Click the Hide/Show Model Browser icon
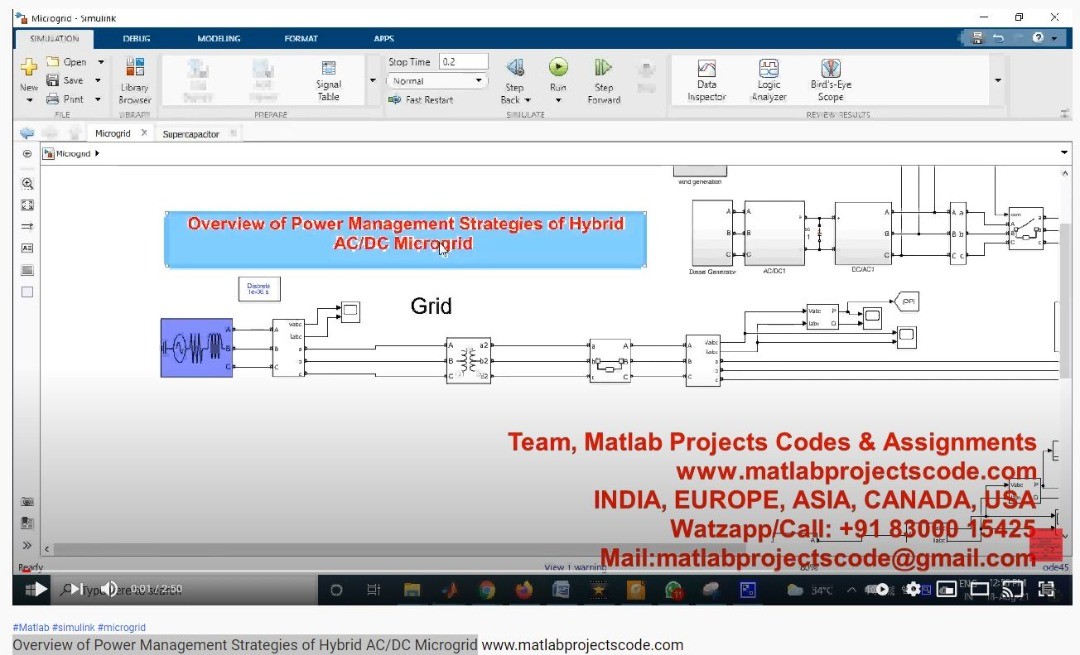This screenshot has width=1080, height=655. click(27, 154)
